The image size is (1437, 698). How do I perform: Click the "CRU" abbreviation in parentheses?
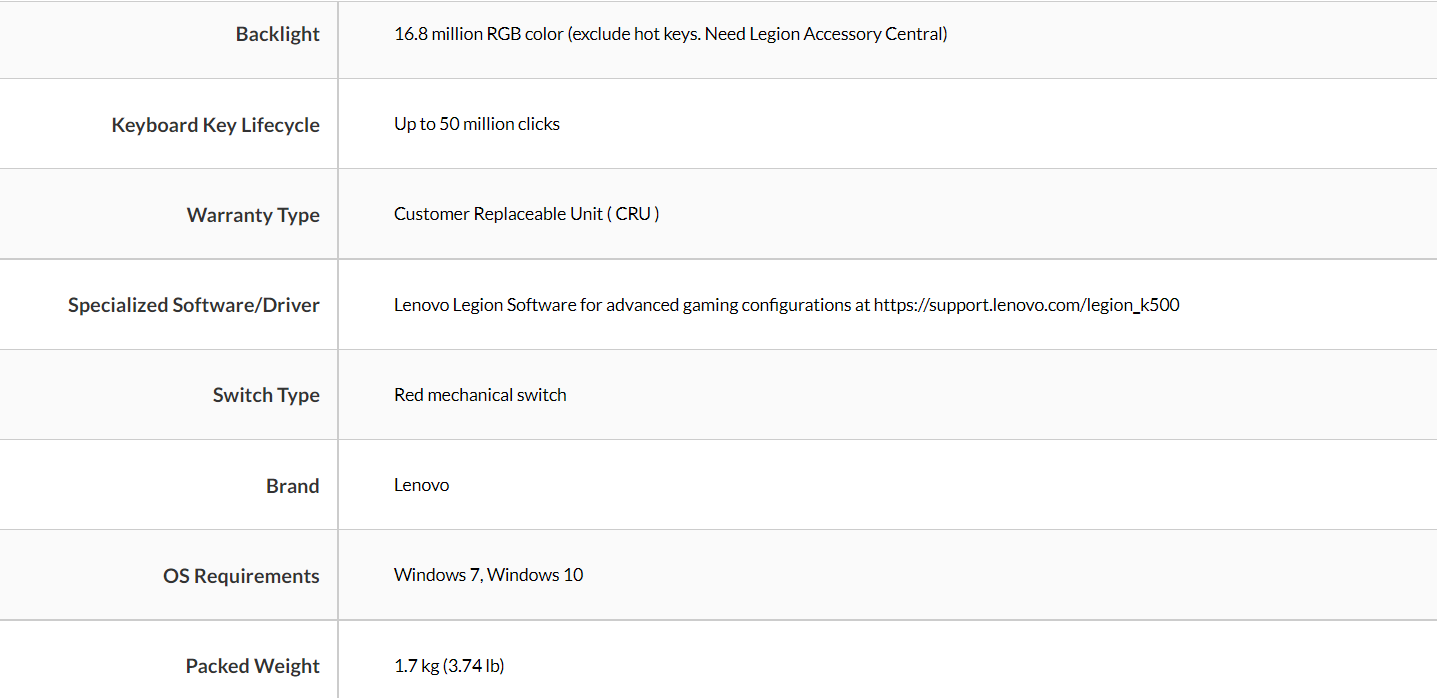click(633, 214)
